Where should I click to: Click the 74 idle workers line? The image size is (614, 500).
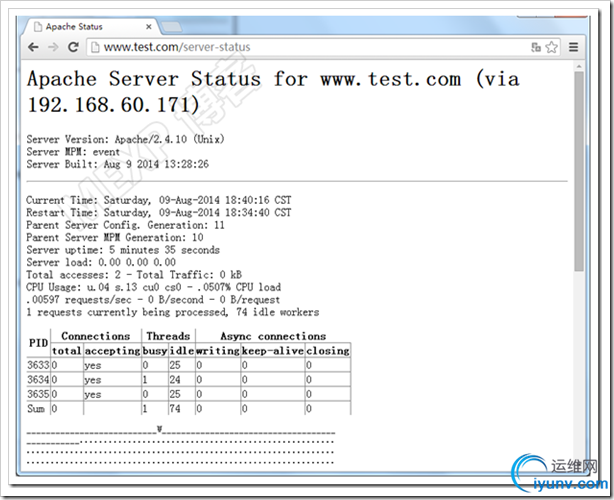tap(173, 312)
